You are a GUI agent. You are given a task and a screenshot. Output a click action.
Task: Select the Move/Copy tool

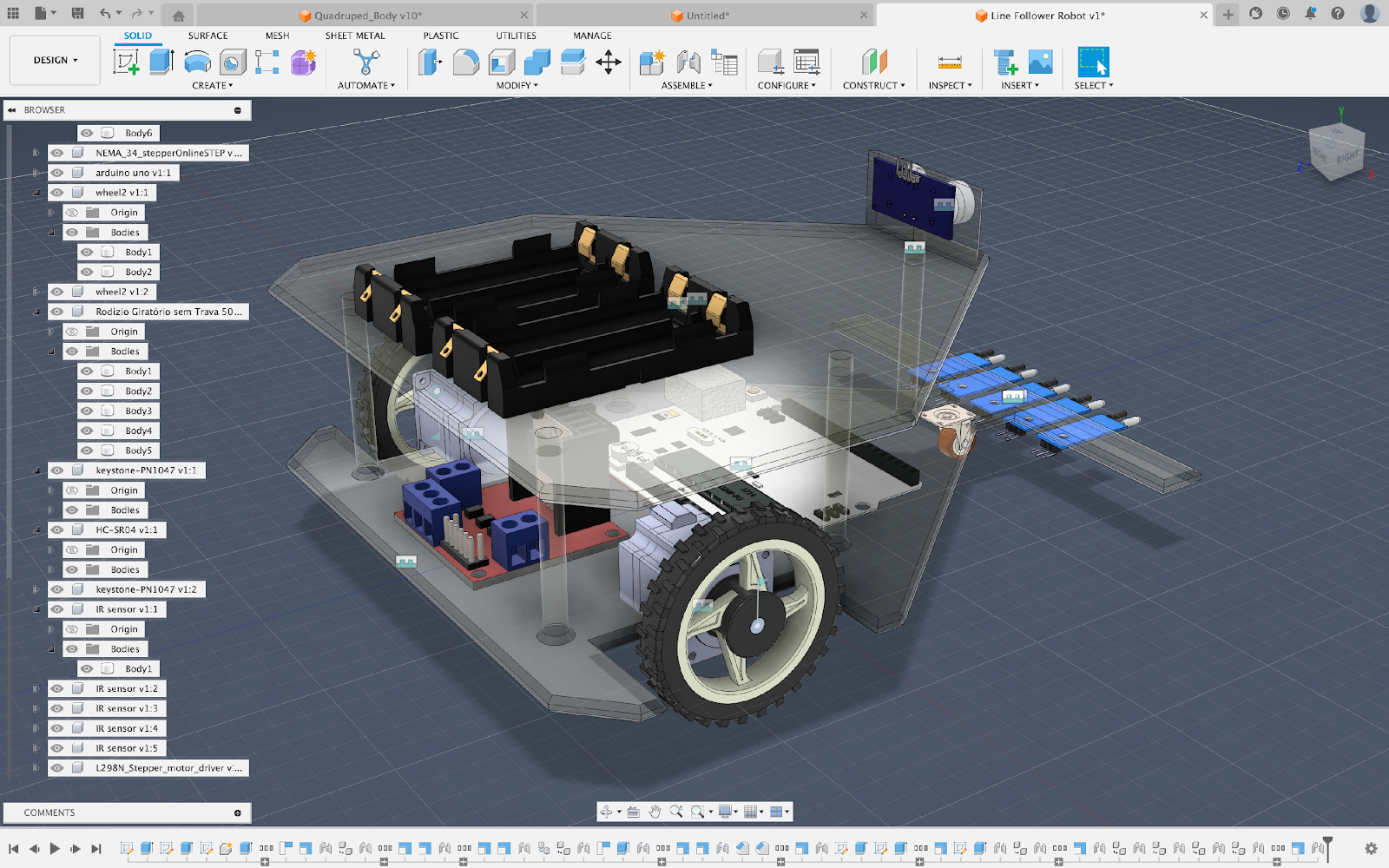609,62
